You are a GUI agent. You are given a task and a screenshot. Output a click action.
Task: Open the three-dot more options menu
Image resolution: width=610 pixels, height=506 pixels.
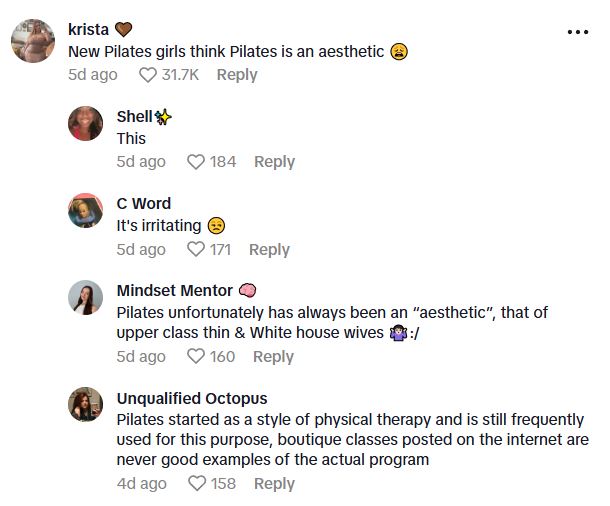tap(578, 32)
